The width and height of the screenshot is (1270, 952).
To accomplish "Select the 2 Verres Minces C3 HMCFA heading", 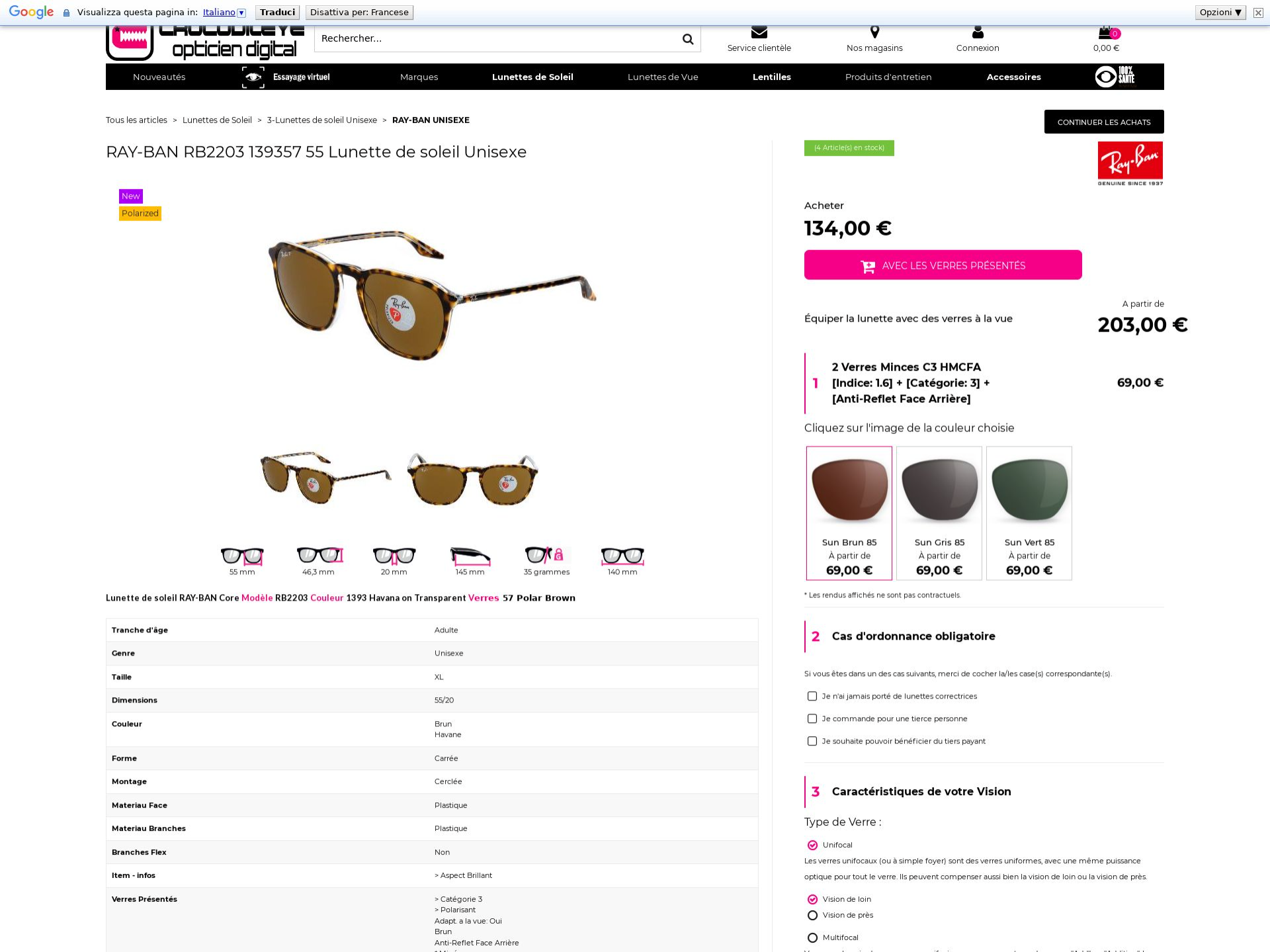I will click(911, 383).
